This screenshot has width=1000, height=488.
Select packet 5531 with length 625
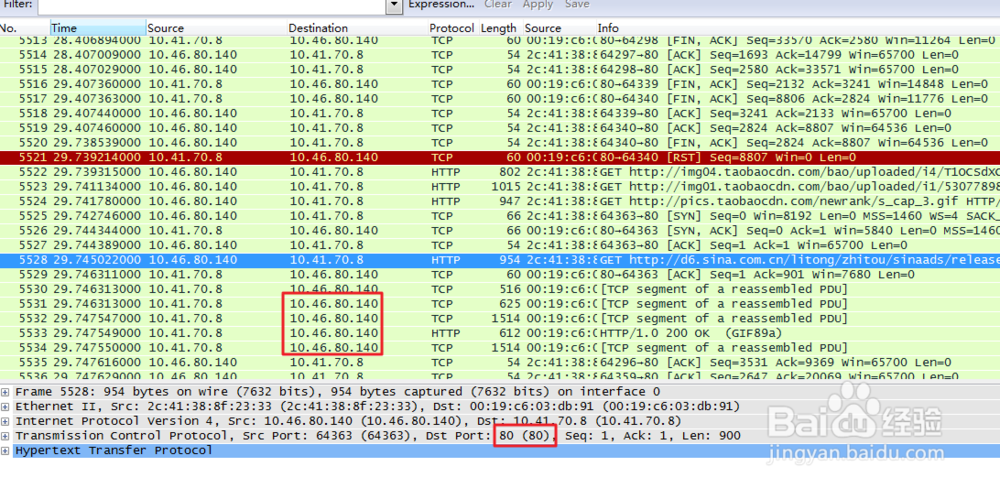pyautogui.click(x=500, y=304)
